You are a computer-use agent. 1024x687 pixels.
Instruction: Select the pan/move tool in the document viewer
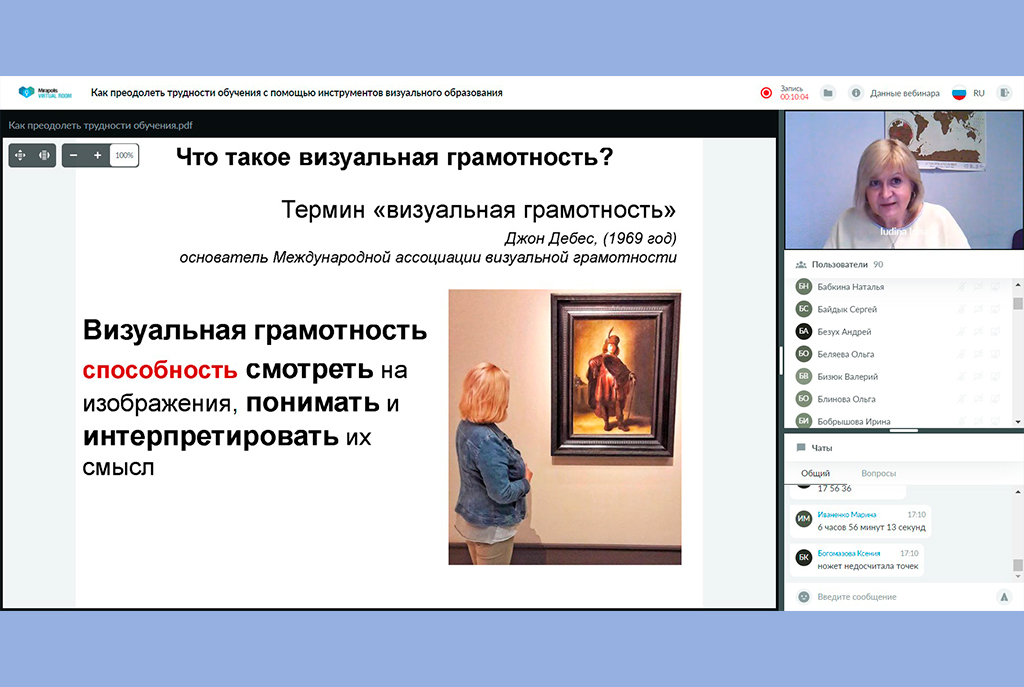[x=20, y=155]
